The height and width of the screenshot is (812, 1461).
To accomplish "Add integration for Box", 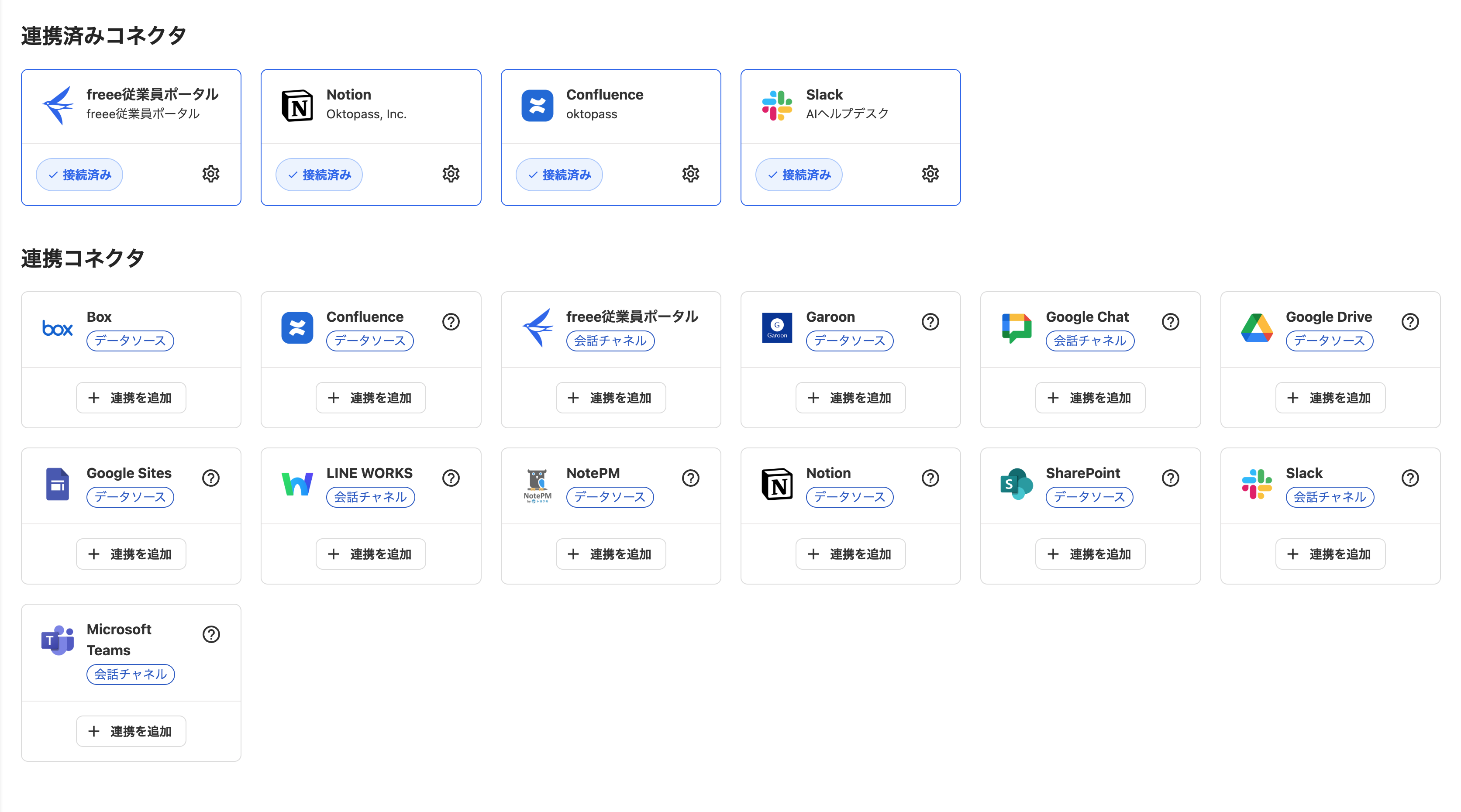I will click(131, 398).
